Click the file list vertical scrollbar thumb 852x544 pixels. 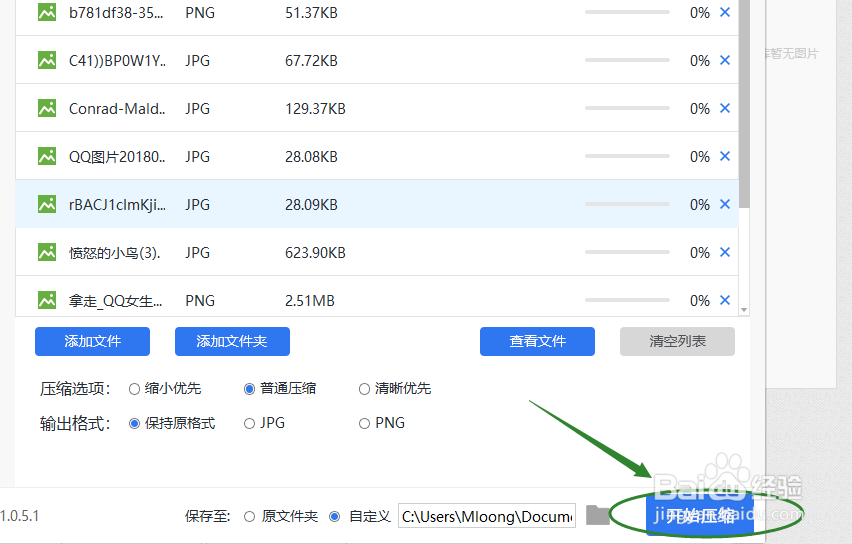[744, 103]
